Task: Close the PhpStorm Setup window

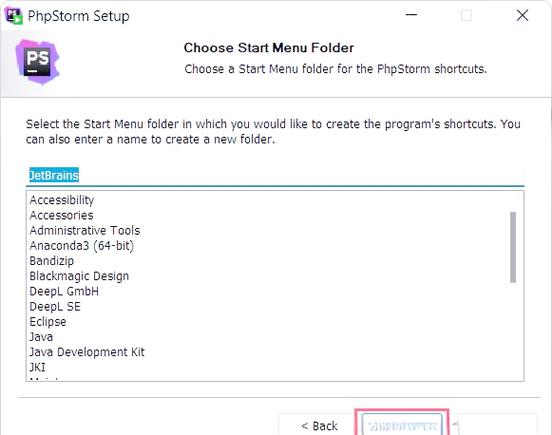Action: point(522,15)
